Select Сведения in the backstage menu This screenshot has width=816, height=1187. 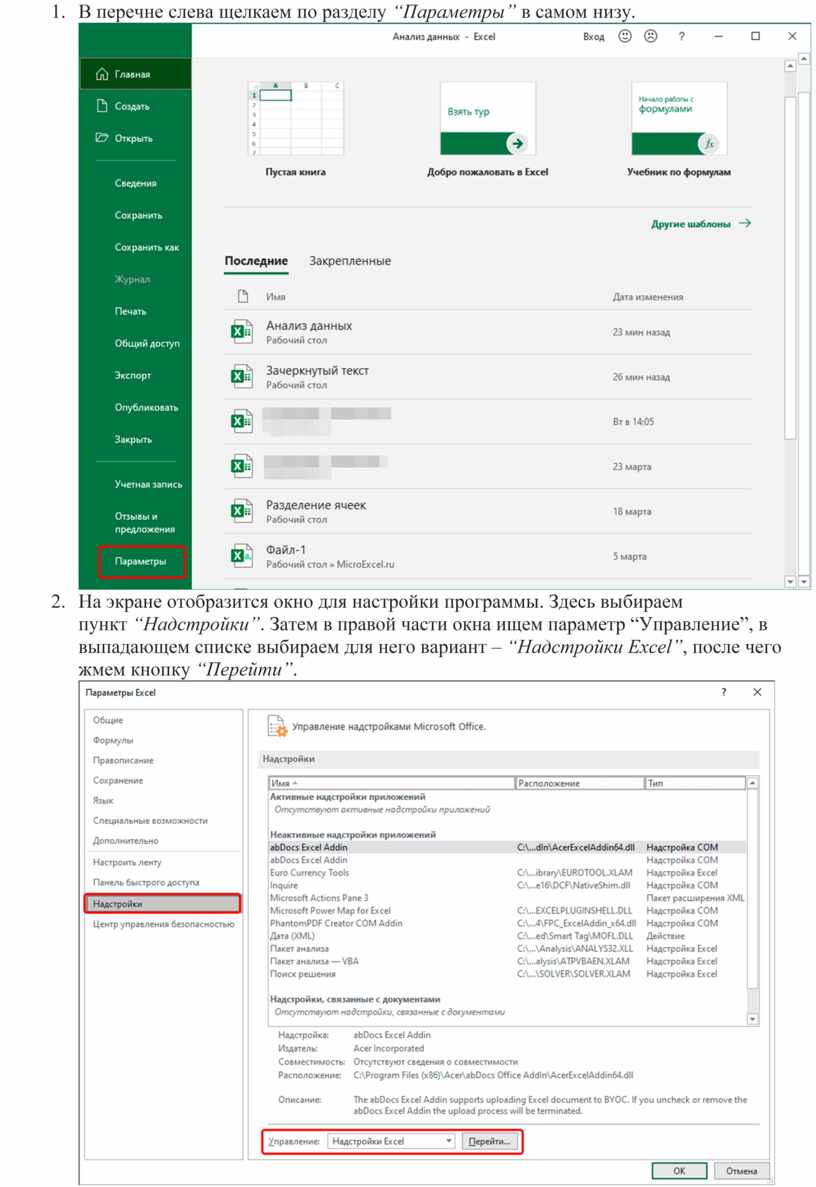[135, 183]
